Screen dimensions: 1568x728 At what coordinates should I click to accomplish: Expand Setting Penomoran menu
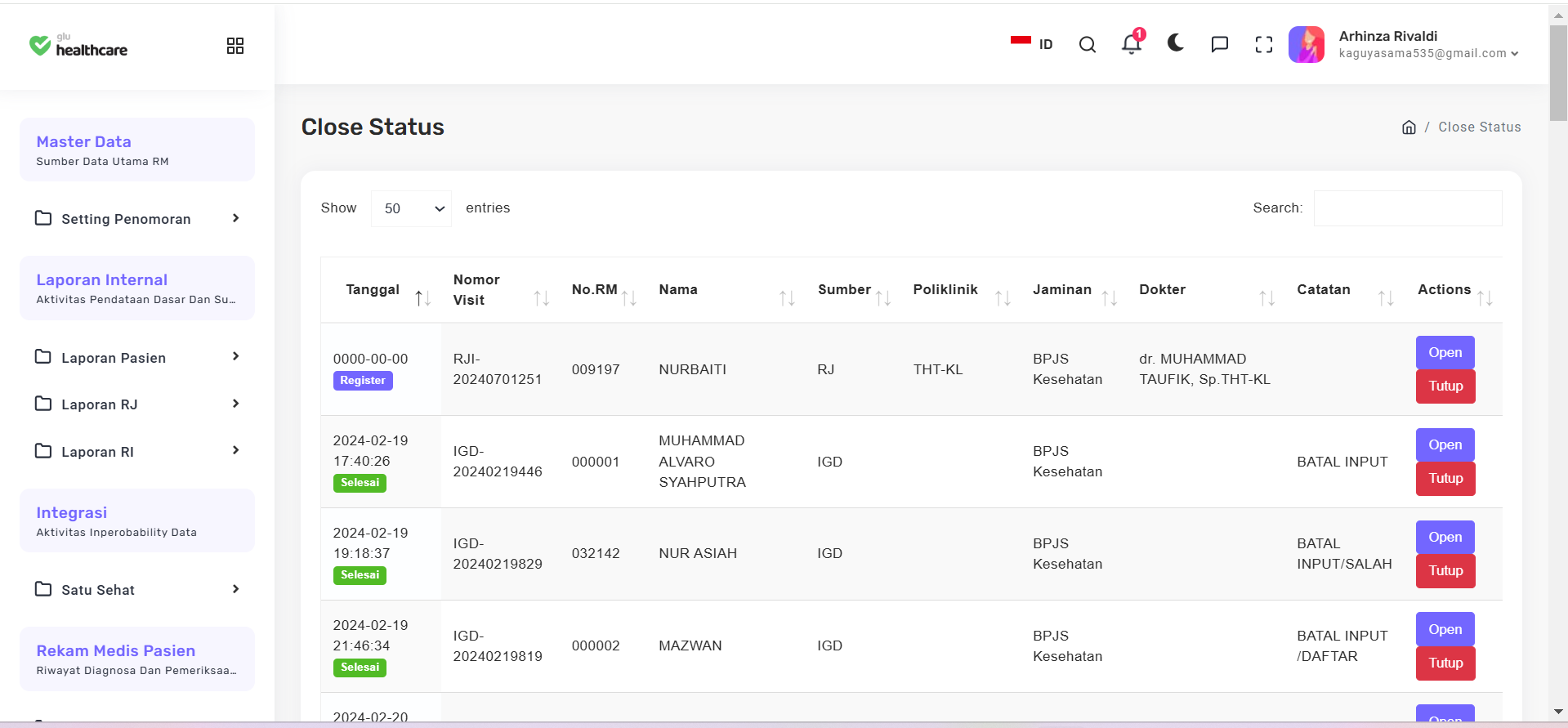pyautogui.click(x=137, y=219)
